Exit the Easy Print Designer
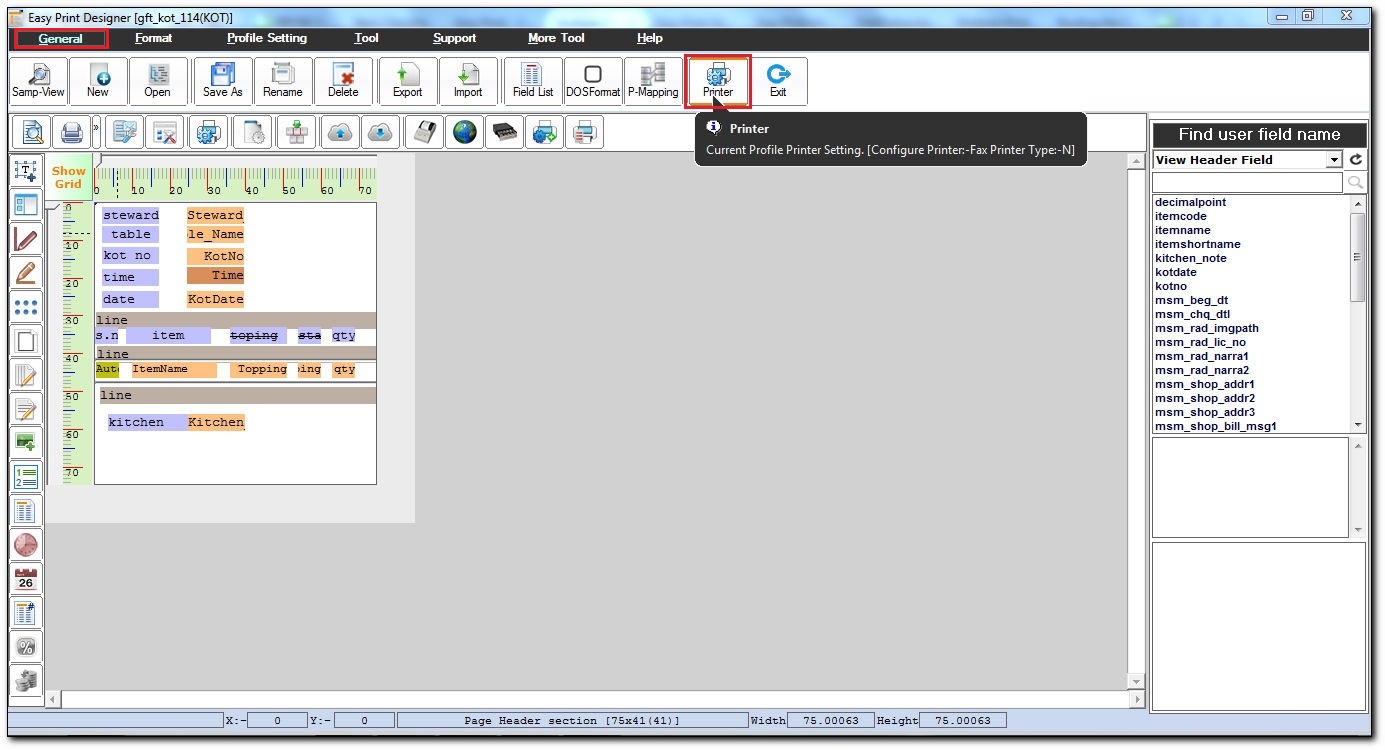 [x=778, y=81]
